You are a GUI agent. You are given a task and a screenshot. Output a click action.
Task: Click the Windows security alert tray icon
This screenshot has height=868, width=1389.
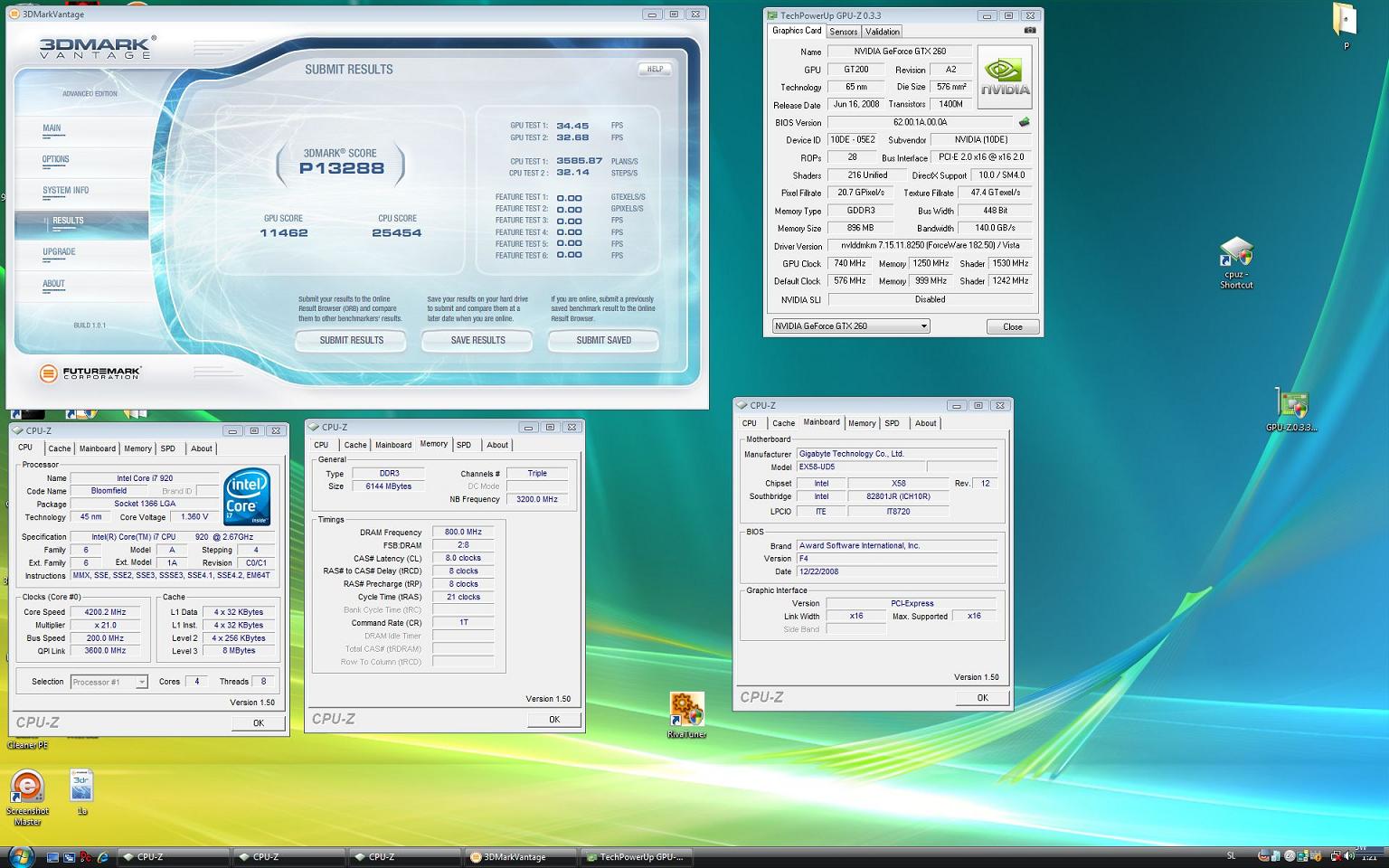[x=1317, y=856]
